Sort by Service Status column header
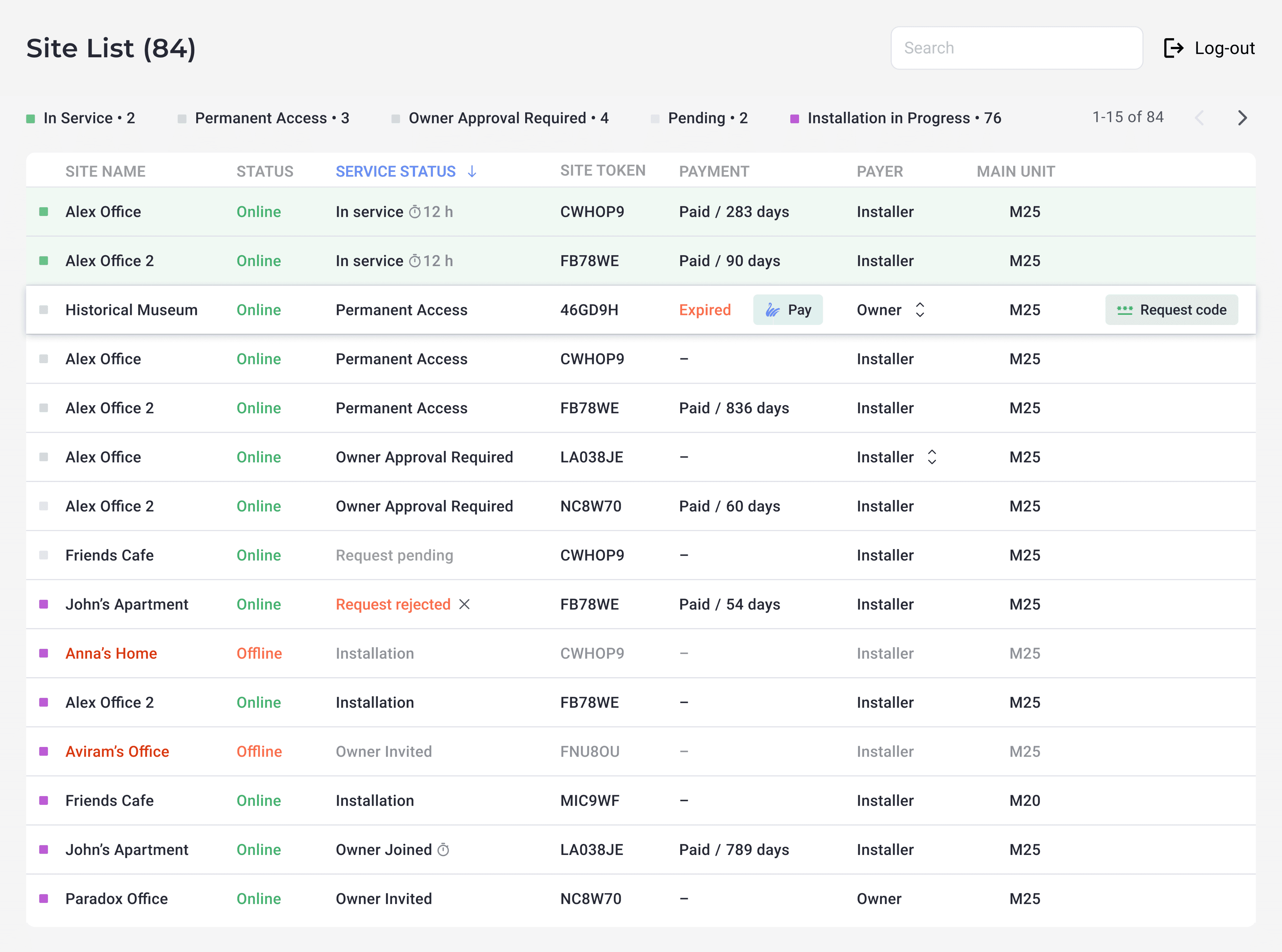The image size is (1282, 952). click(395, 171)
